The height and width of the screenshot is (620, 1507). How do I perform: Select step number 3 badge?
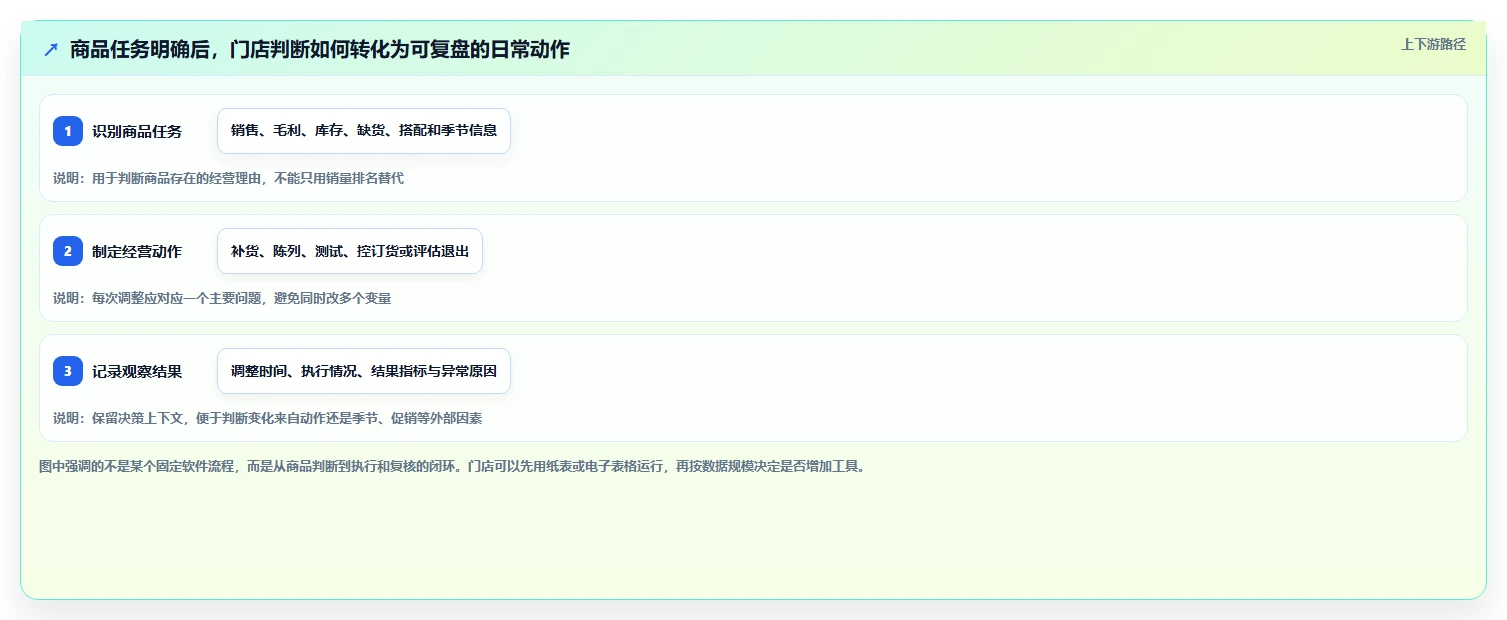[68, 371]
